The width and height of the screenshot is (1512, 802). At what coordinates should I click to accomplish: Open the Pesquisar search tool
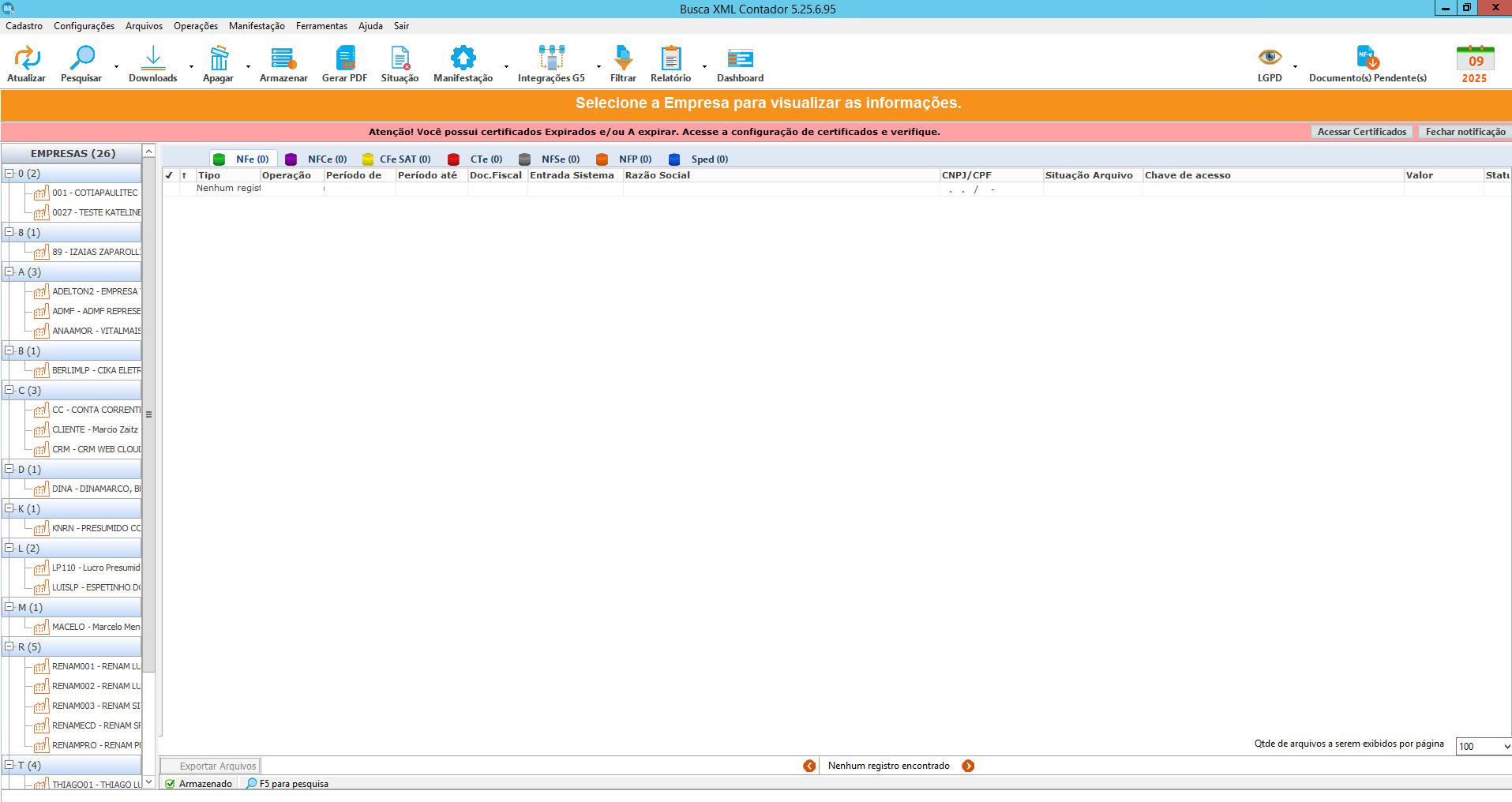82,58
